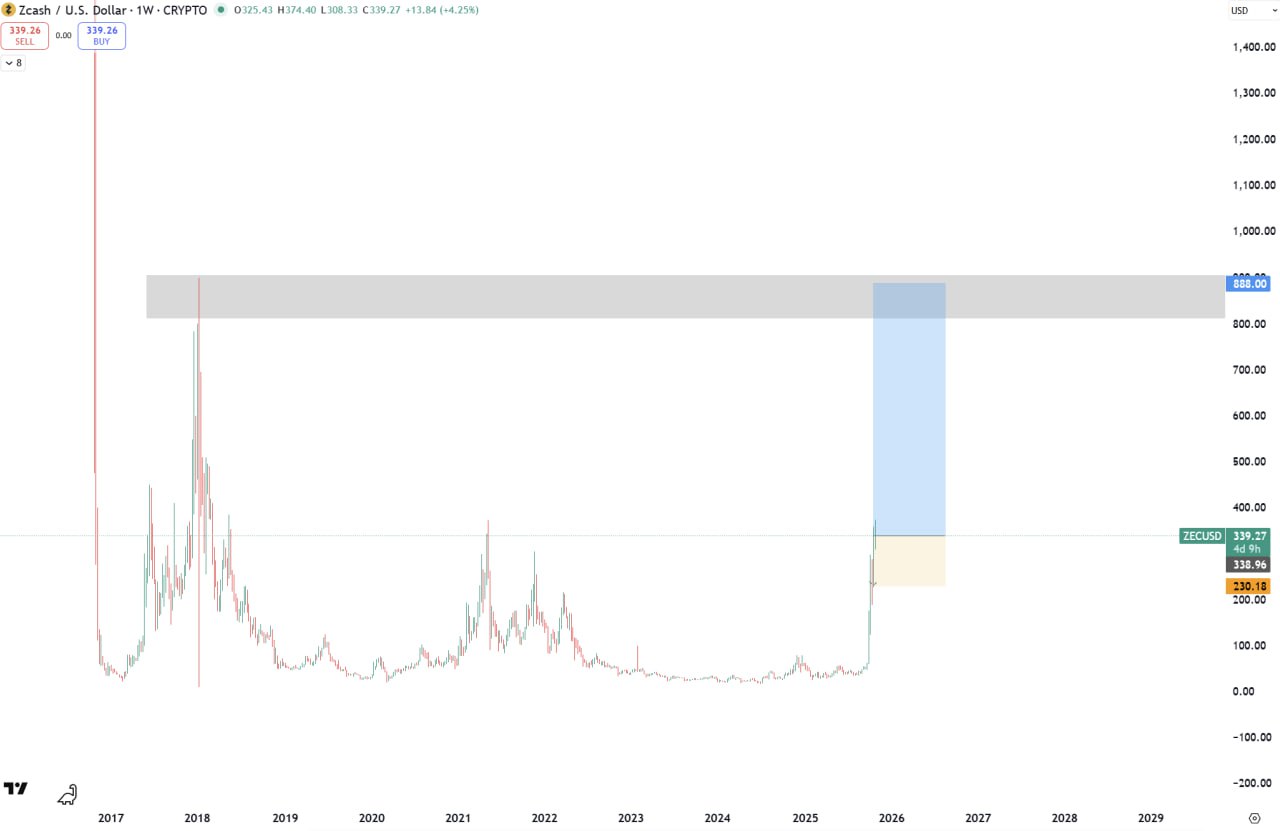Click the Zcash coin logo icon

point(8,10)
